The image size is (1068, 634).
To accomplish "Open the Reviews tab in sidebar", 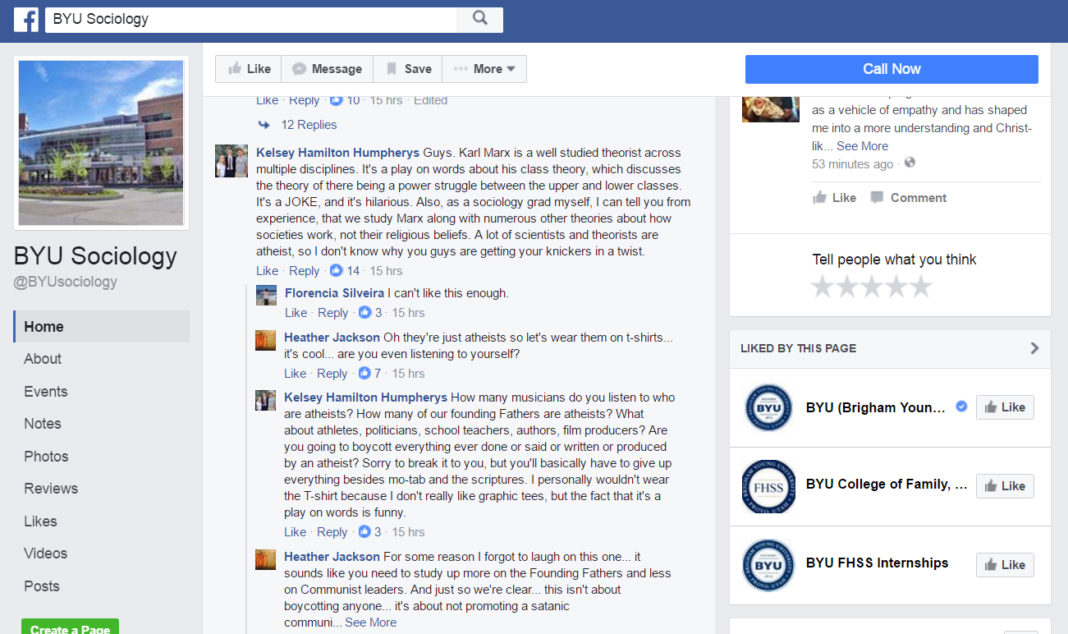I will [x=51, y=488].
